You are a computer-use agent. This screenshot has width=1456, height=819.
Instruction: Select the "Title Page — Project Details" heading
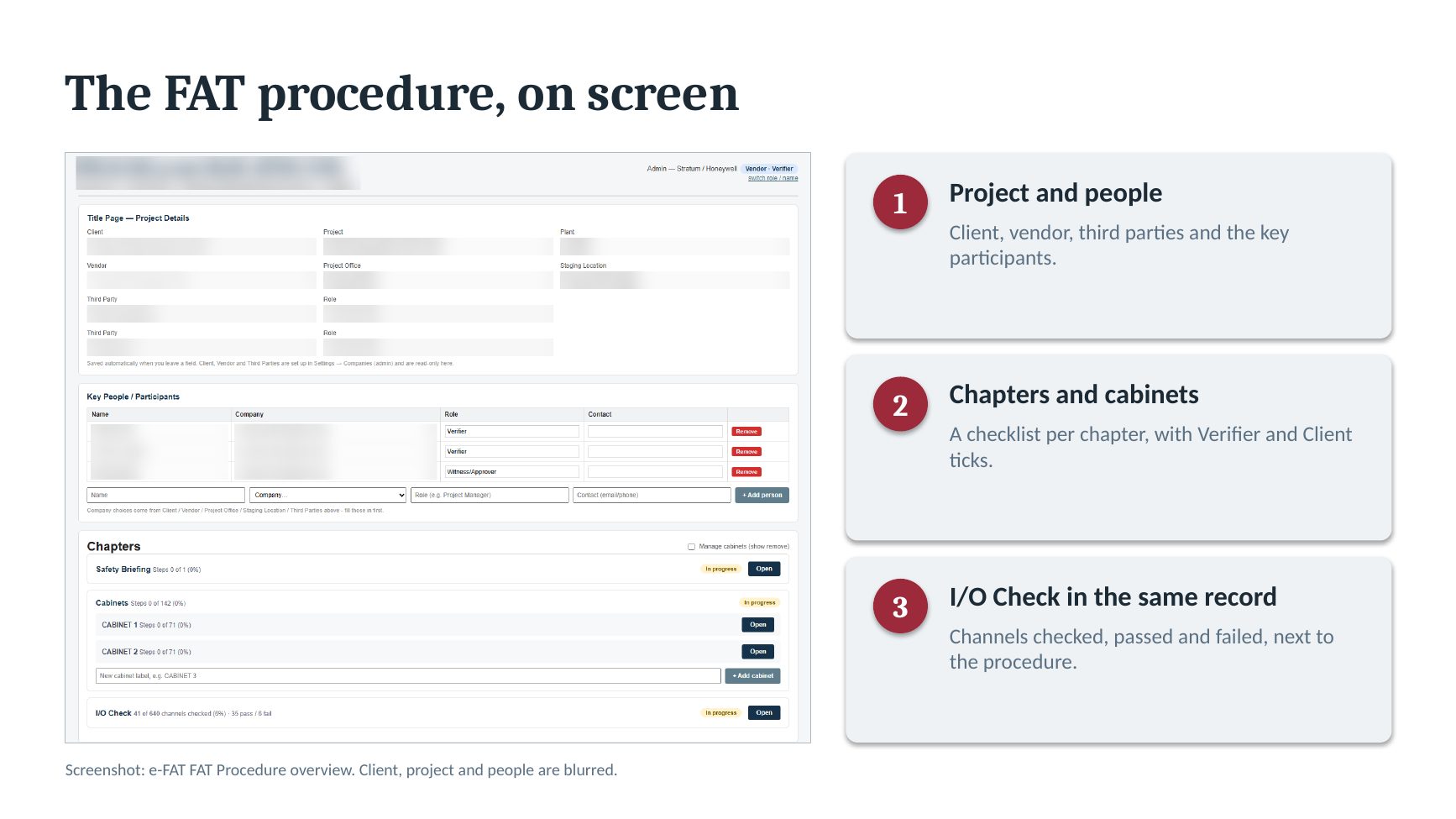point(139,218)
